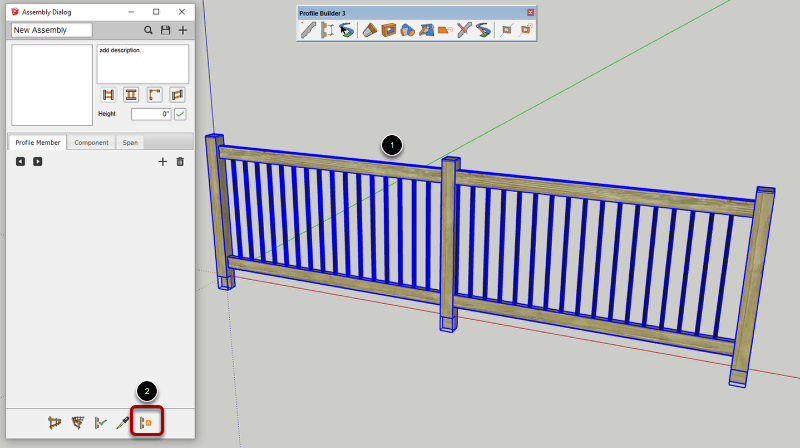This screenshot has height=448, width=800.
Task: Save the assembly with the floppy disk icon
Action: 166,31
